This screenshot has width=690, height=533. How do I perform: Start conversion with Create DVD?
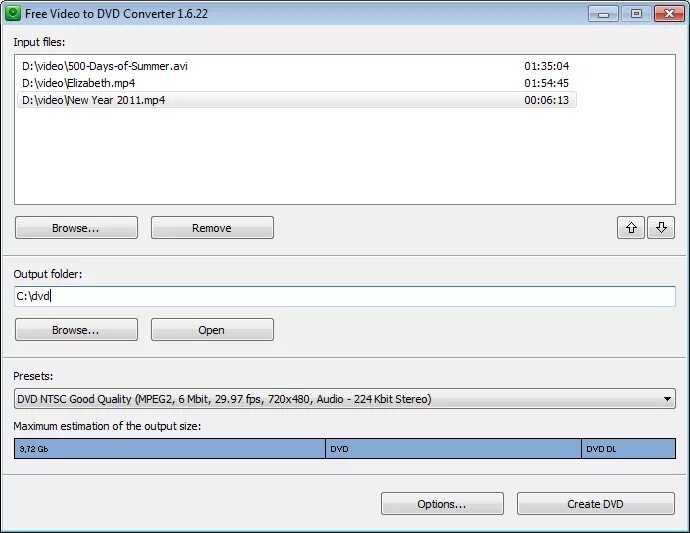click(x=595, y=504)
